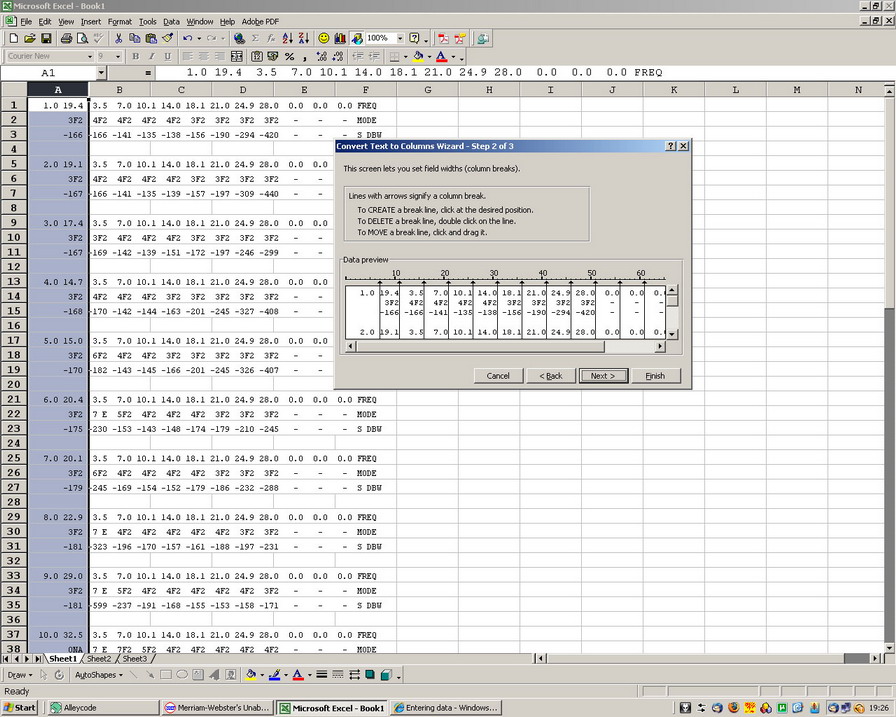This screenshot has width=896, height=717.
Task: Sort ascending with A-Z icon
Action: tap(287, 38)
